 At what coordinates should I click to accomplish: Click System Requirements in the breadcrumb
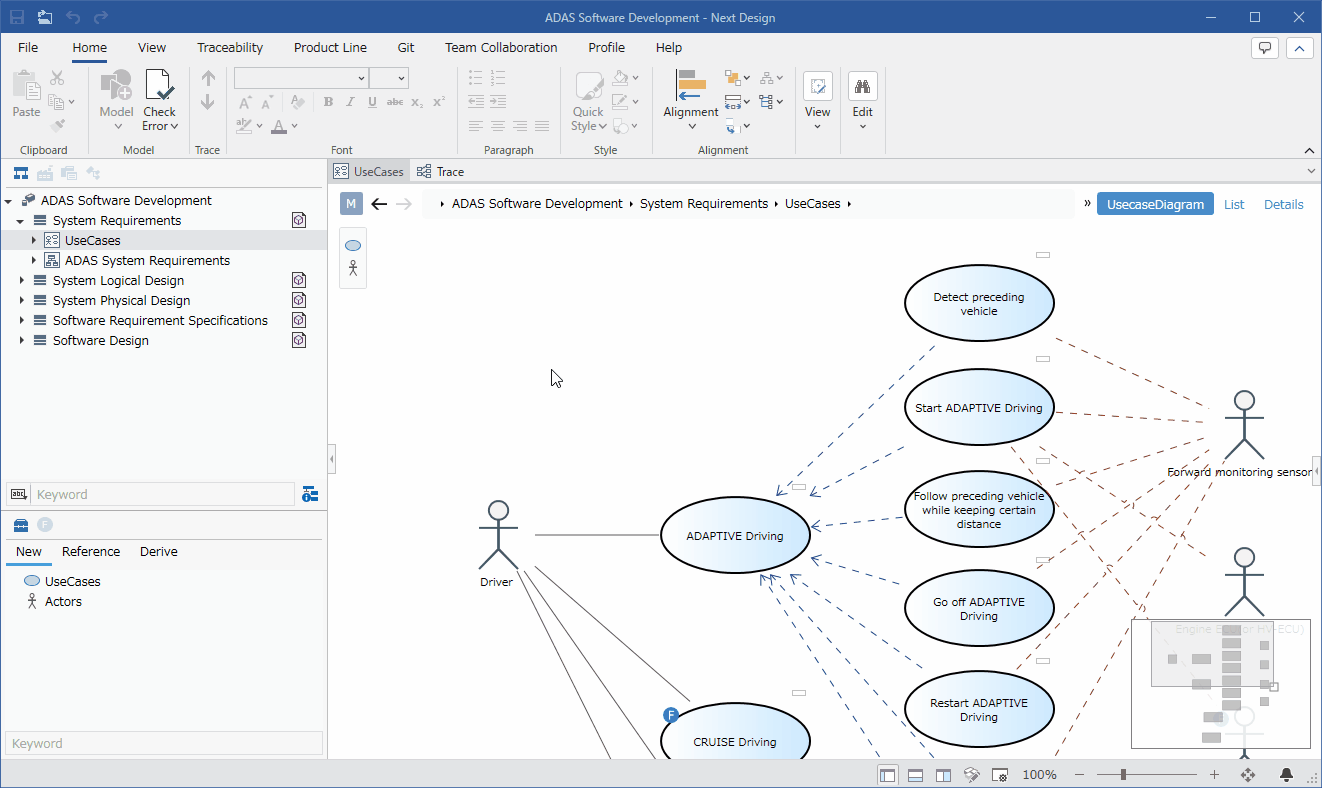(x=704, y=204)
